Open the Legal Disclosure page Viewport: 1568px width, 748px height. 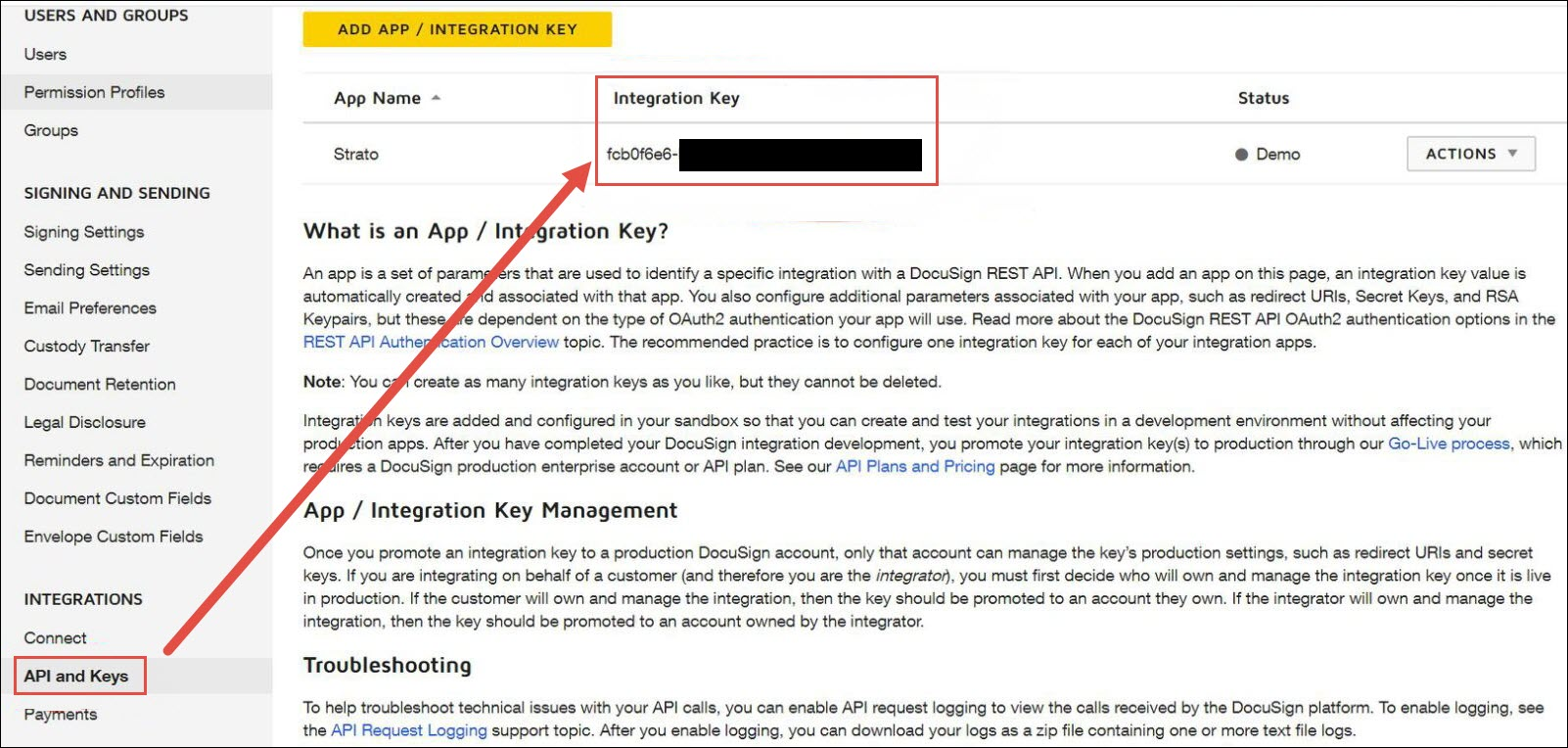pos(85,423)
